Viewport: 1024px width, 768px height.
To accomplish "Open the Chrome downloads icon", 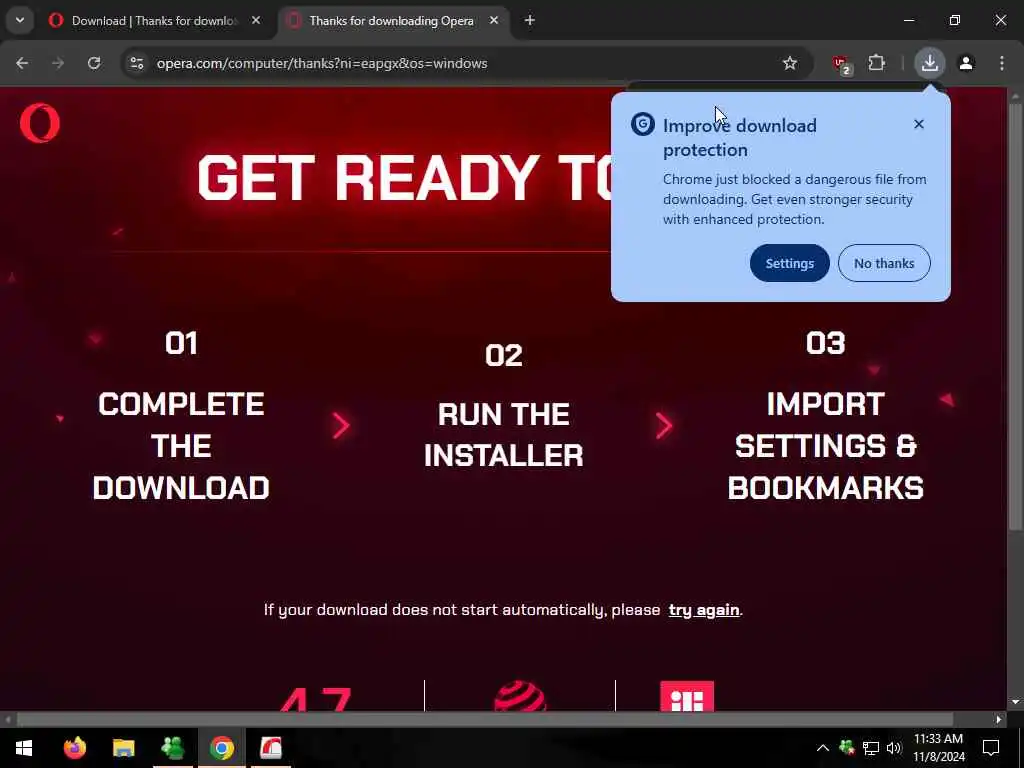I will (x=929, y=63).
